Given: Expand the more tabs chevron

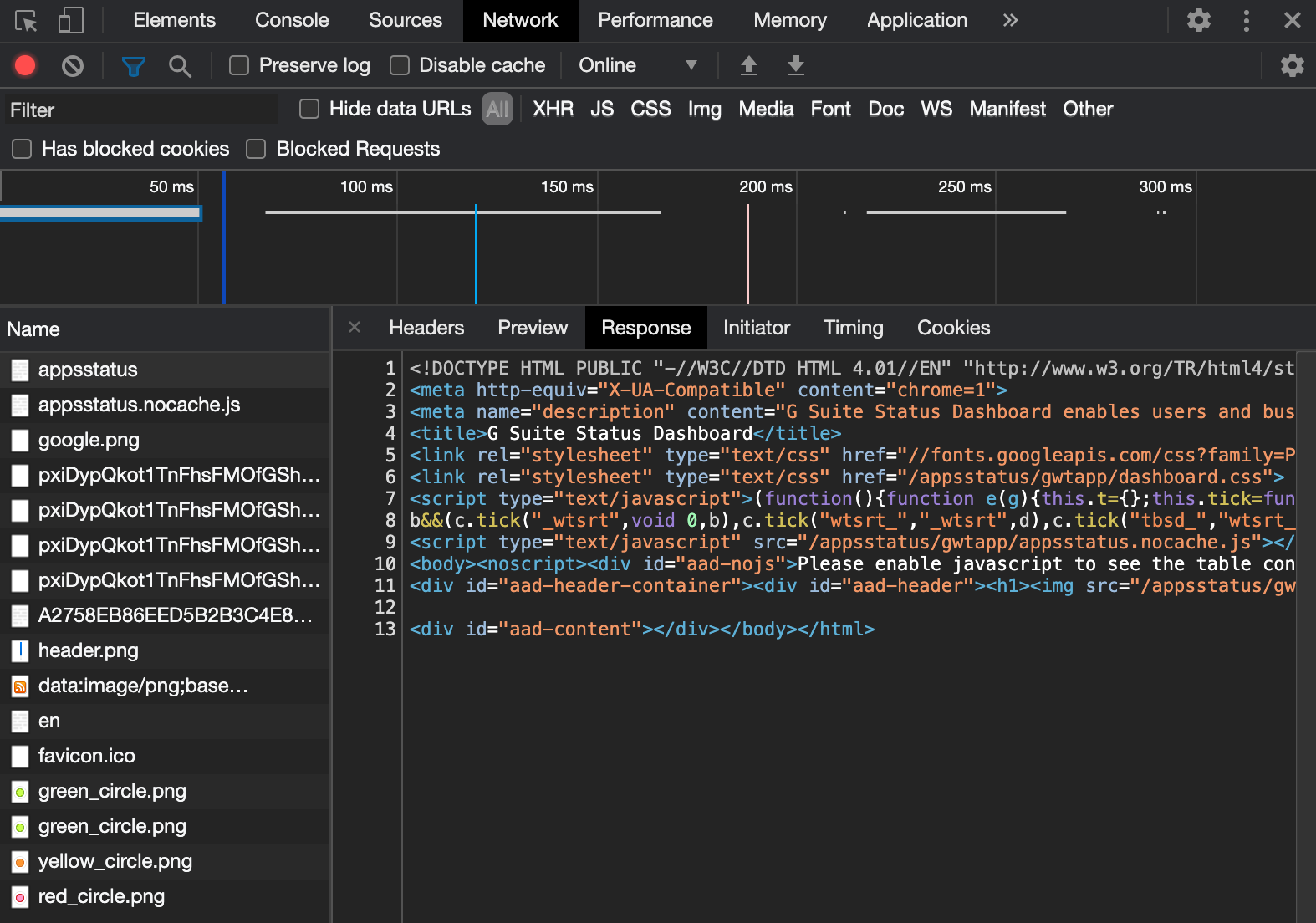Looking at the screenshot, I should click(x=1010, y=21).
